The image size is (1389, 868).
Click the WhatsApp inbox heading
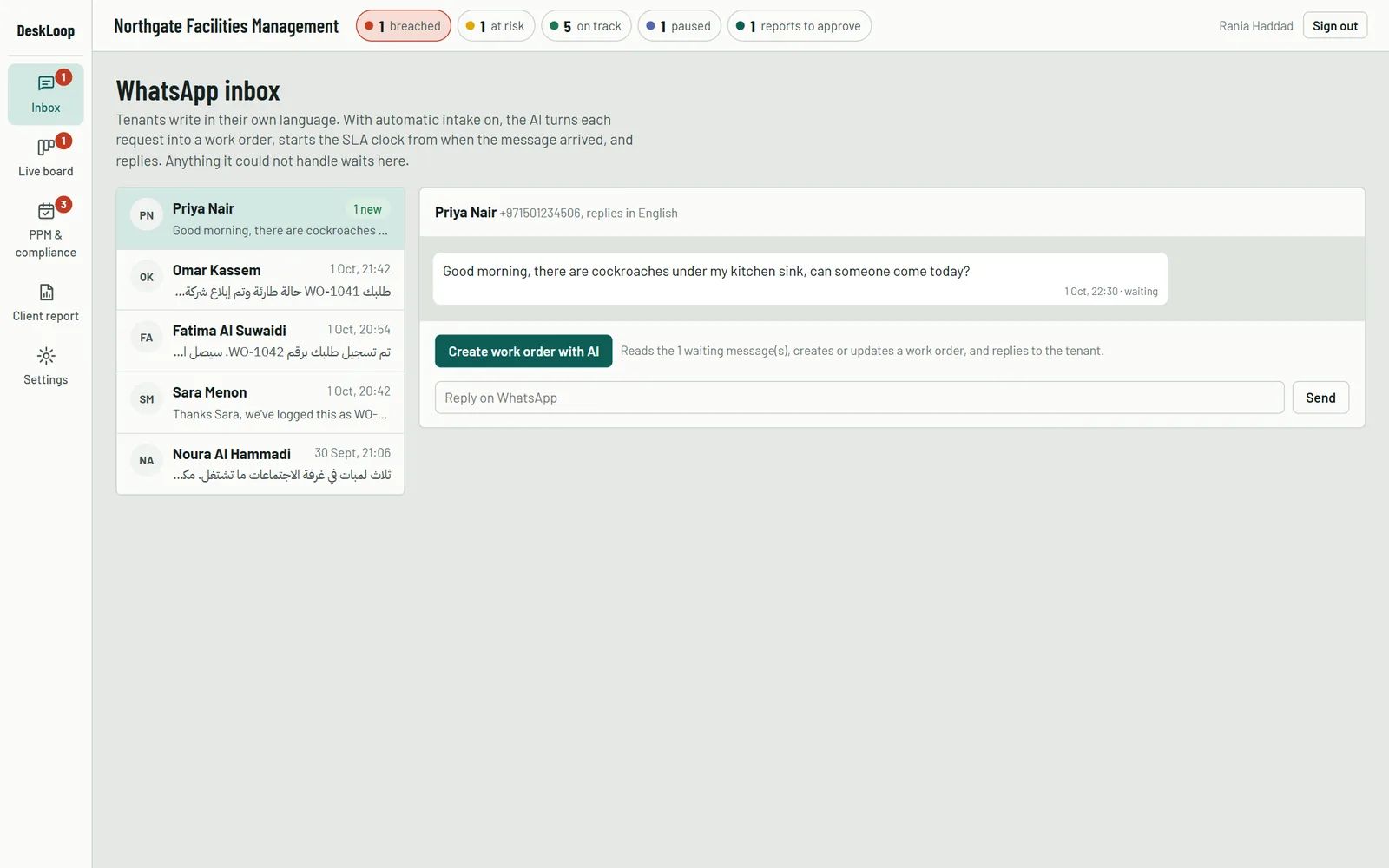(x=198, y=90)
